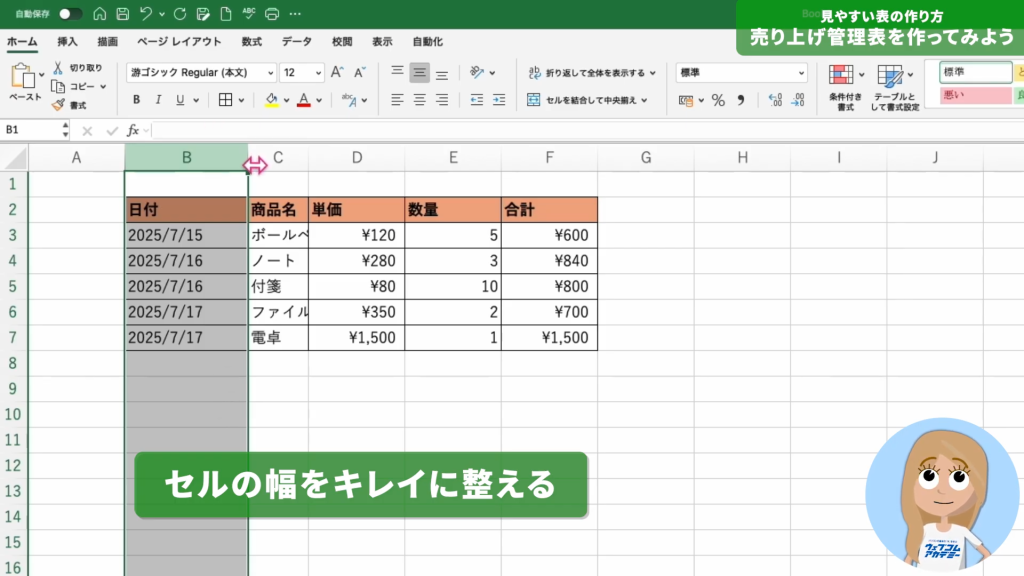Click the undo arrow icon

pos(147,14)
